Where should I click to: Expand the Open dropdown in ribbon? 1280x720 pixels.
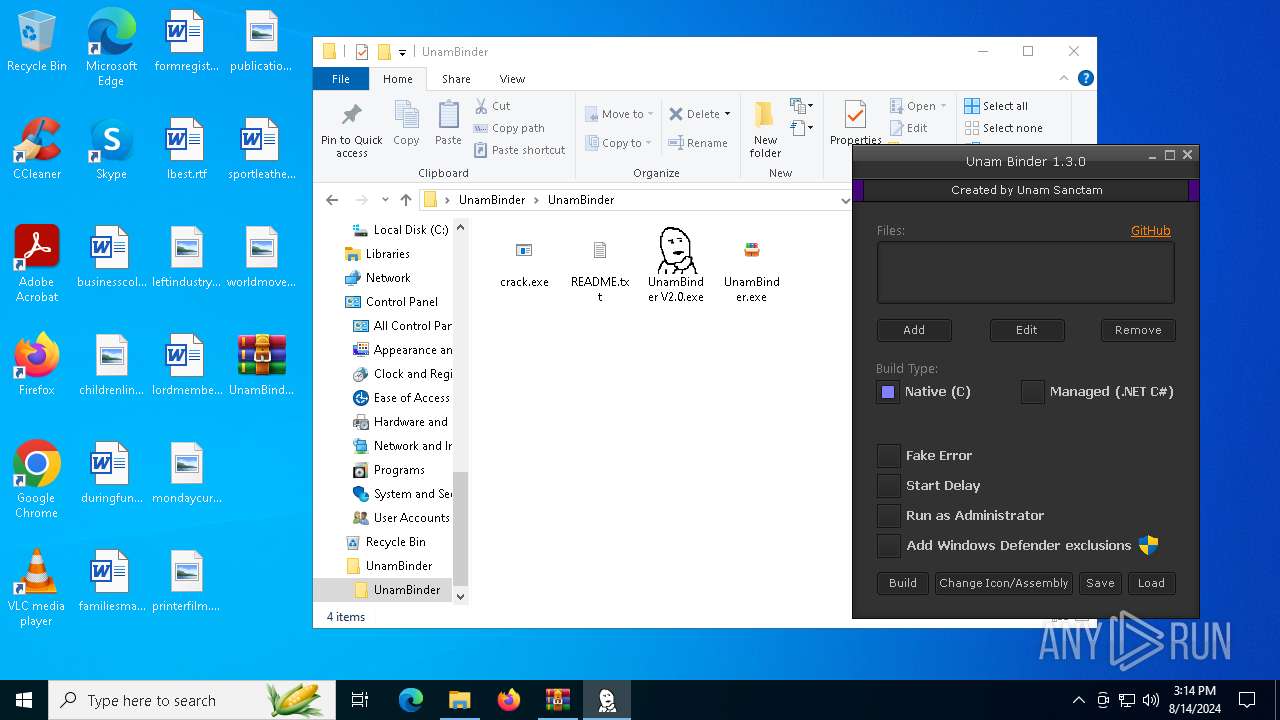pos(943,106)
